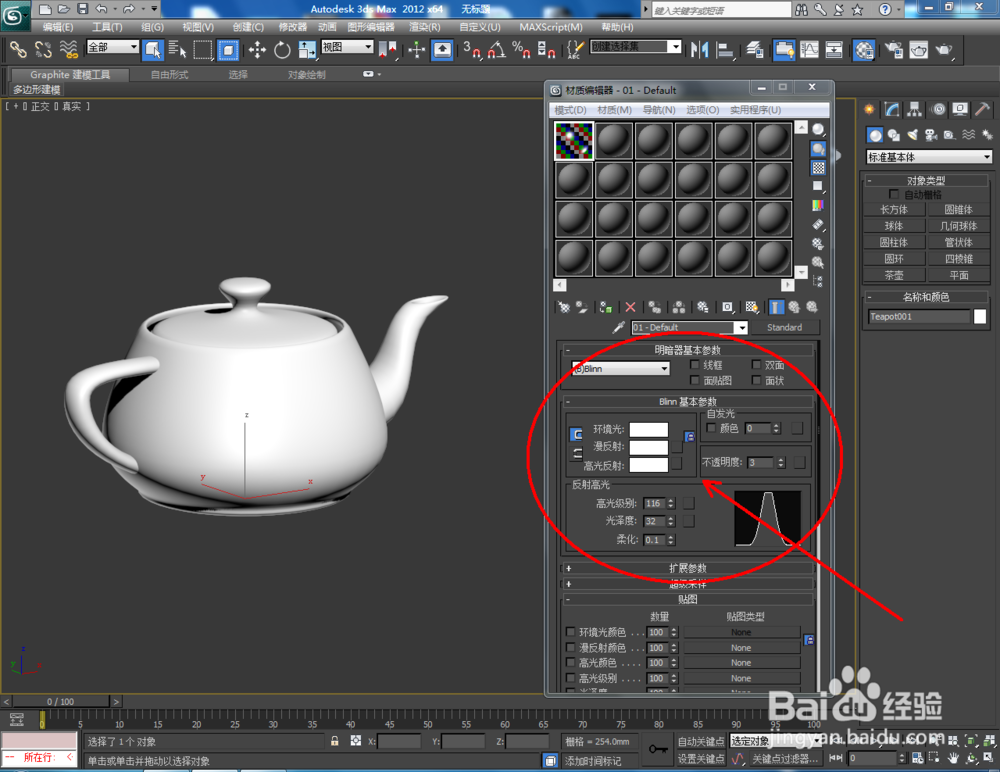1000x772 pixels.
Task: Tick the 自动栅格 autogrid checkbox
Action: 893,193
